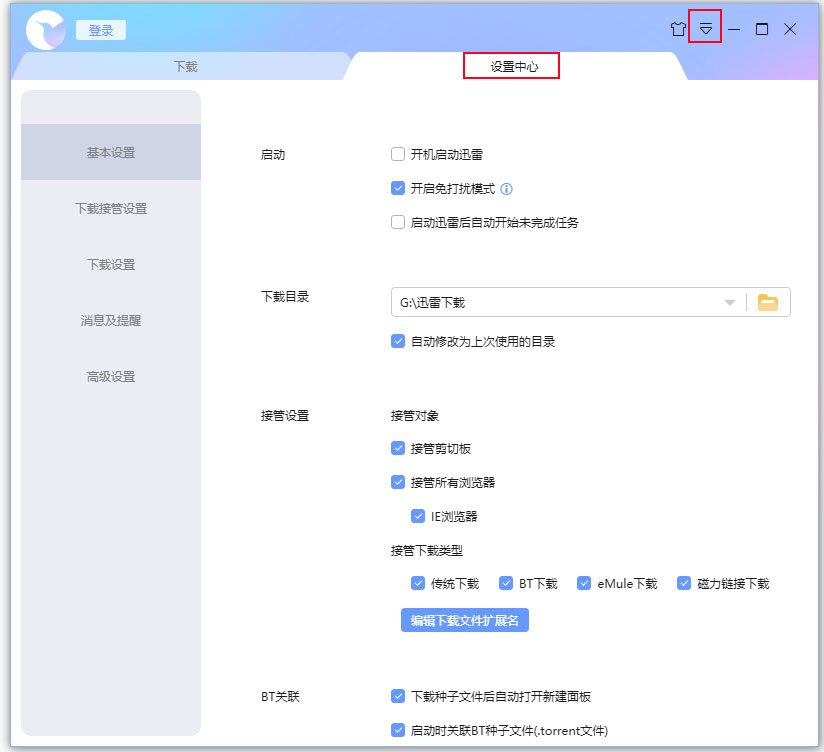Image resolution: width=824 pixels, height=752 pixels.
Task: Select 高级设置 from the sidebar
Action: tap(110, 376)
